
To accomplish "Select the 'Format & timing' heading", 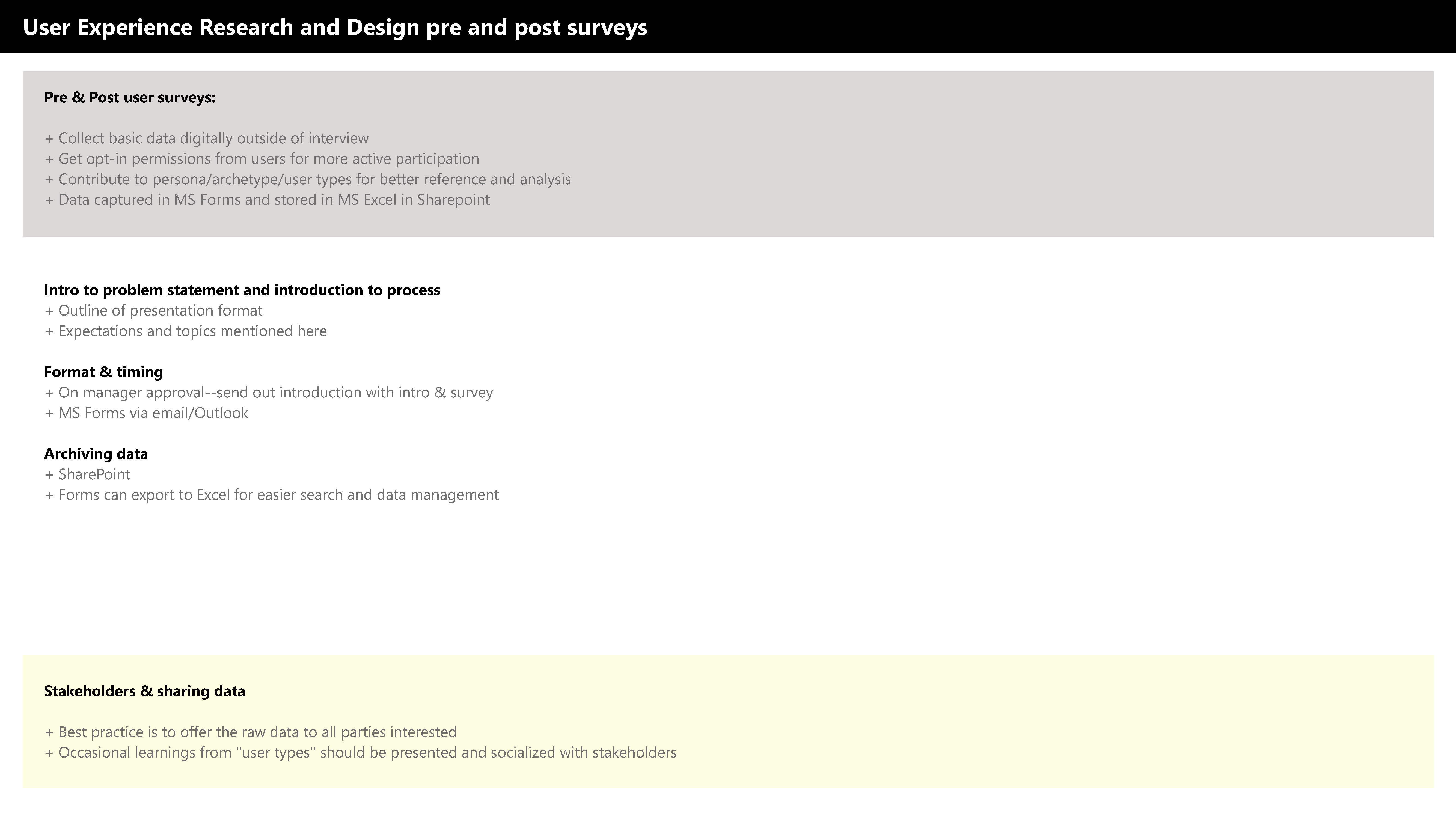I will point(103,372).
